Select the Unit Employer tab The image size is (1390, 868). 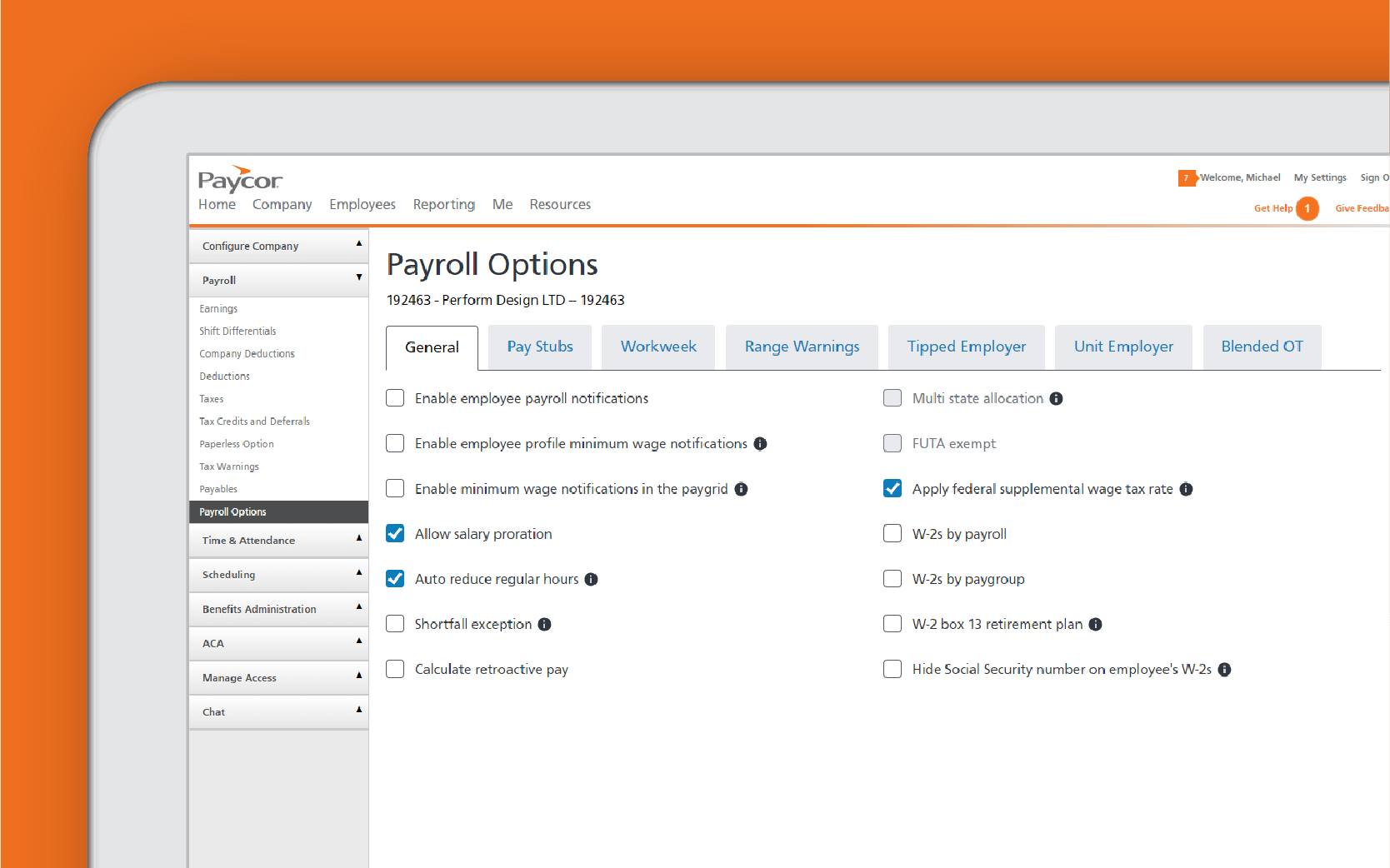click(x=1123, y=347)
